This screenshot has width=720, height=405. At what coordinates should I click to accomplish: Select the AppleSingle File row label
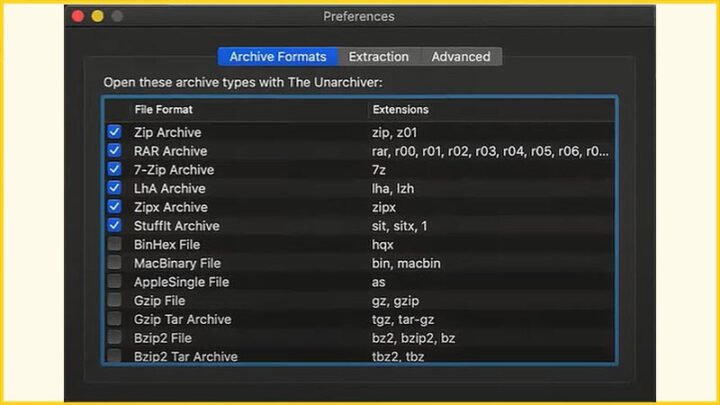pyautogui.click(x=181, y=282)
